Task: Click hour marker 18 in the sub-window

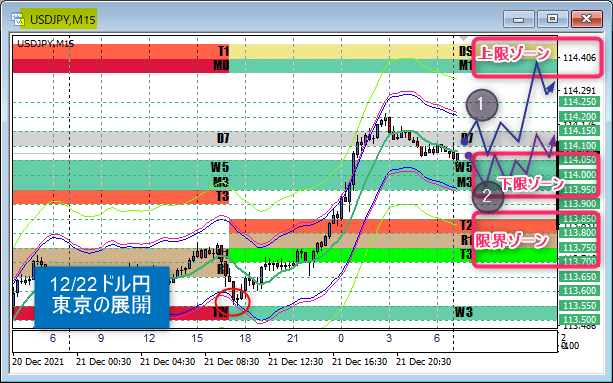Action: point(245,338)
